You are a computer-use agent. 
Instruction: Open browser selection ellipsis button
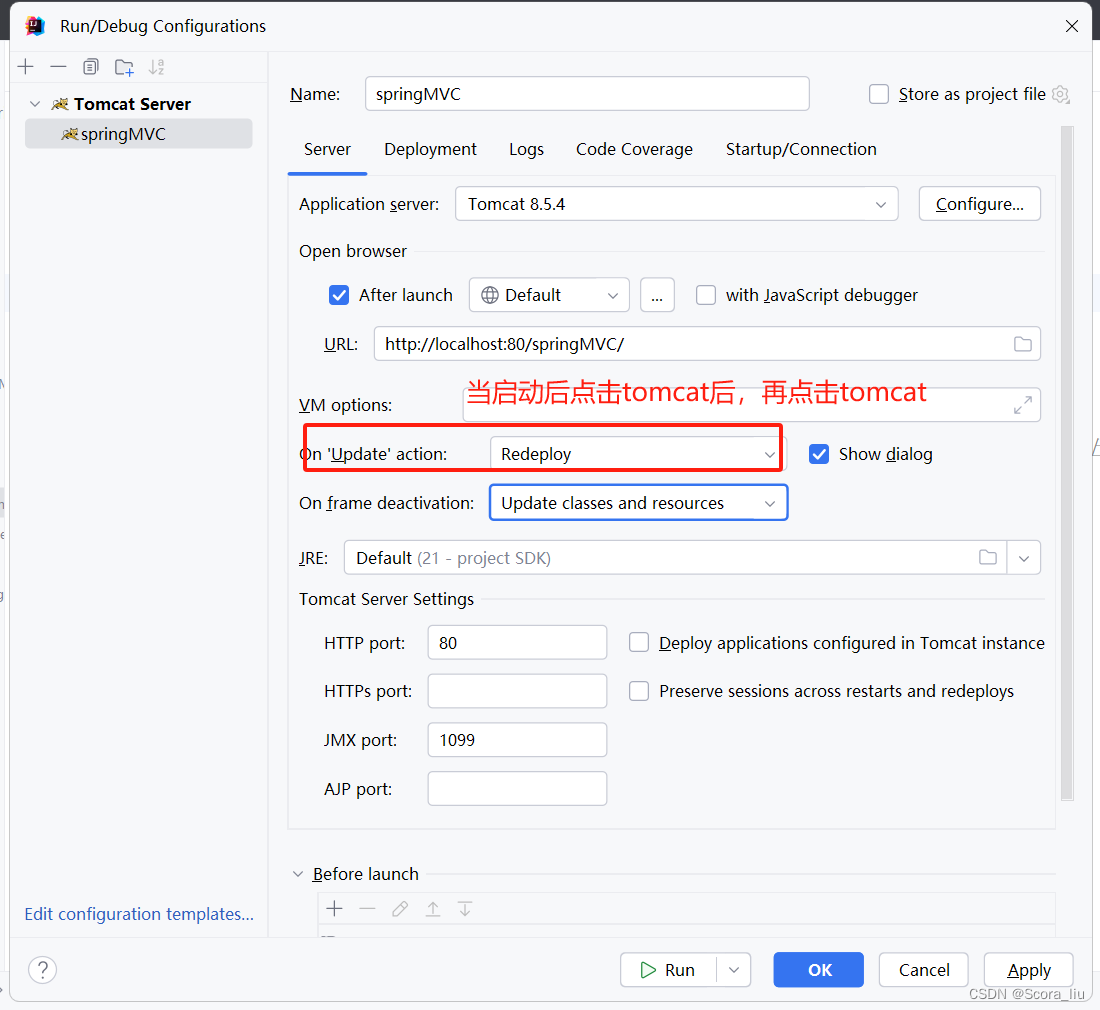tap(657, 295)
